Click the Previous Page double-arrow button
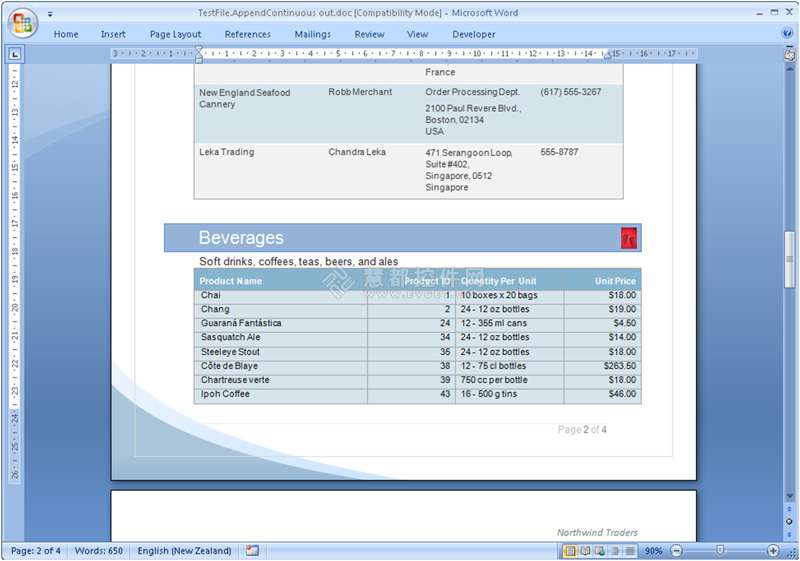This screenshot has width=800, height=561. (x=789, y=509)
